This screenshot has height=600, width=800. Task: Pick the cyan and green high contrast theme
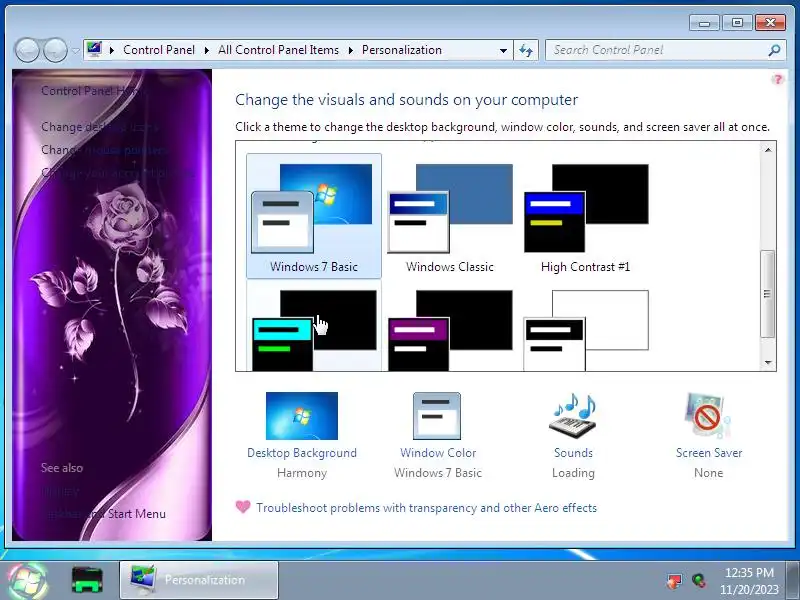[x=313, y=327]
